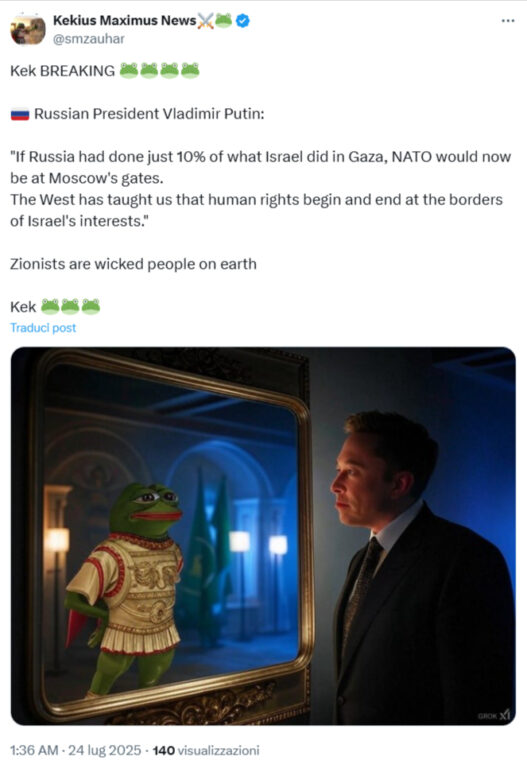Open the attached image in the post
This screenshot has width=527, height=768.
[x=263, y=536]
